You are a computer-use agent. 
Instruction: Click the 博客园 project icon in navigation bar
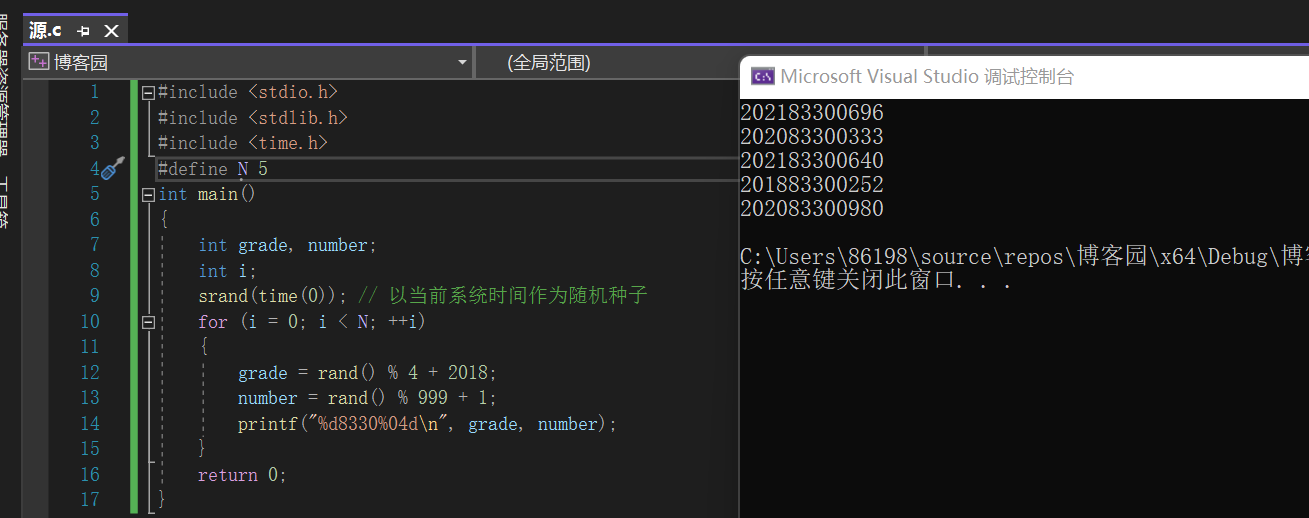pos(39,62)
